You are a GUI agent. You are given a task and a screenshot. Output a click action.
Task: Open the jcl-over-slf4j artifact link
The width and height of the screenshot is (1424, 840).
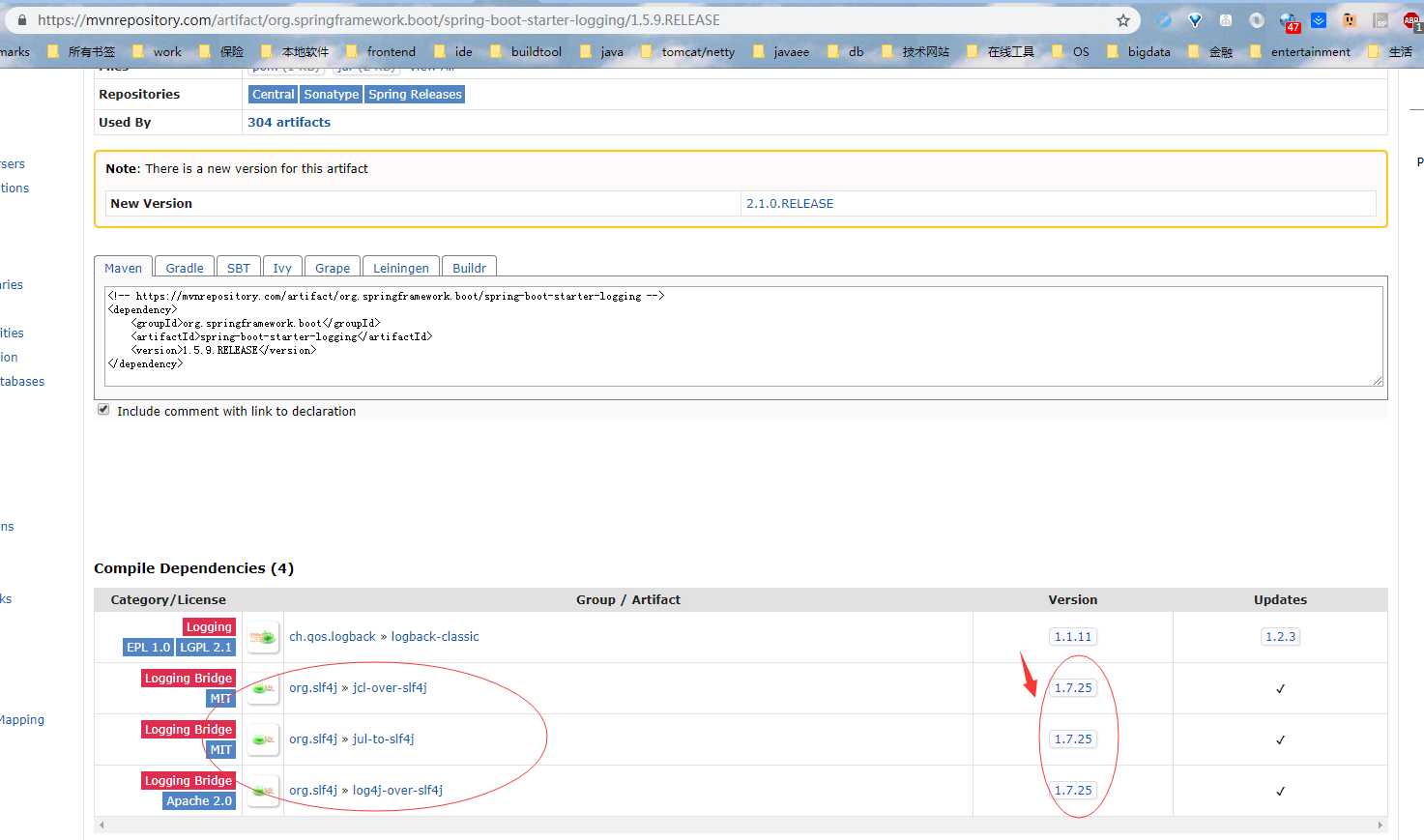click(x=390, y=688)
